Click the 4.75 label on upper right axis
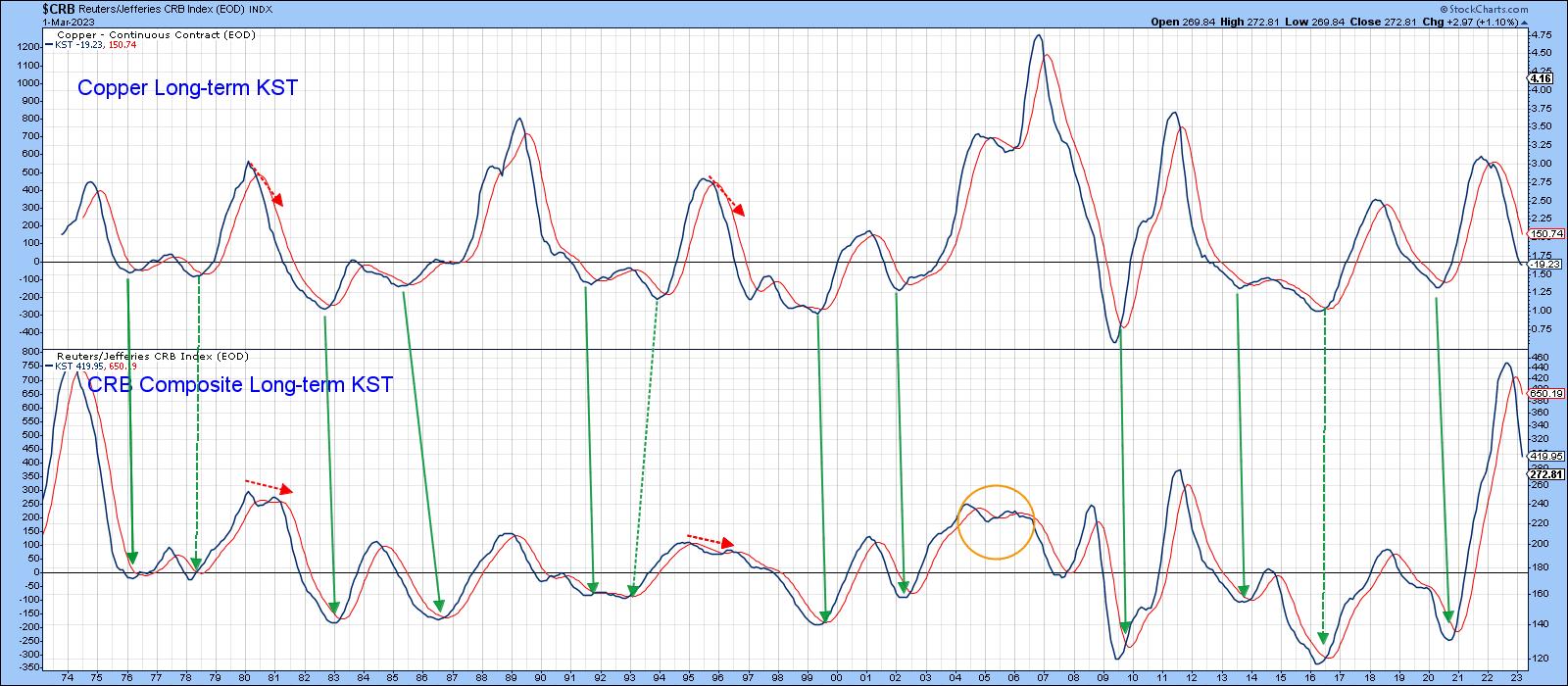The height and width of the screenshot is (686, 1568). 1541,34
